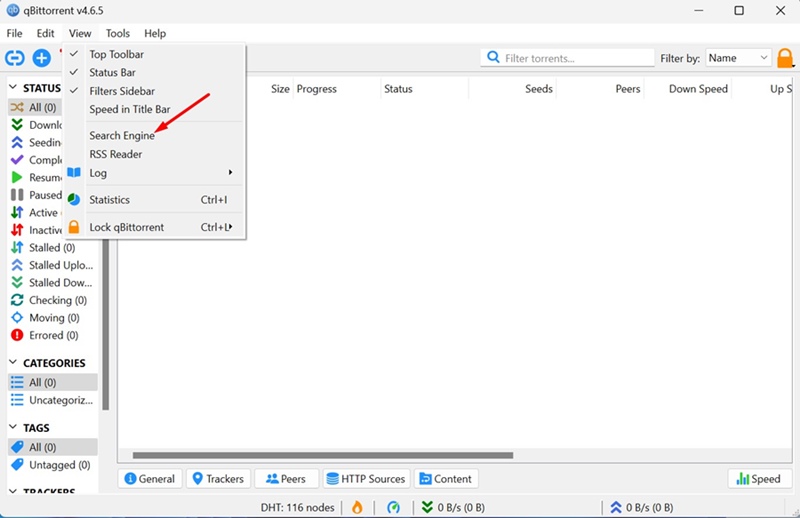
Task: Click the All (0) status shuffle icon
Action: click(x=17, y=107)
